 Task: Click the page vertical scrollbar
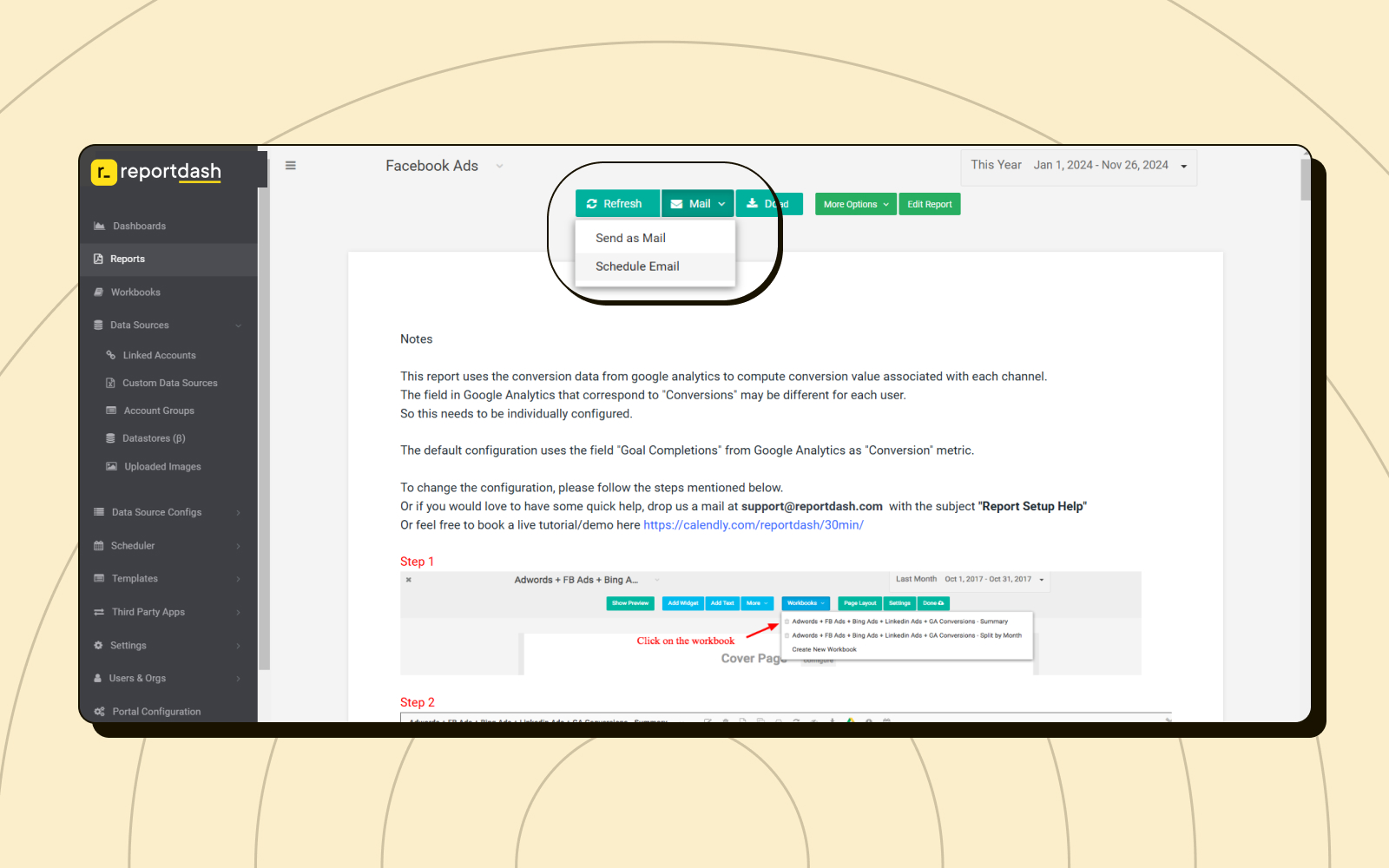pos(1306,178)
